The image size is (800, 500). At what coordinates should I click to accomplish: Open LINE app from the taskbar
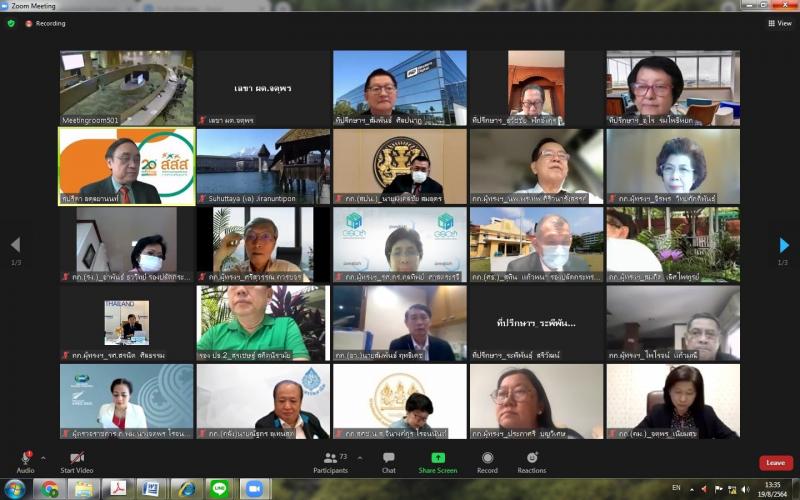tap(220, 489)
